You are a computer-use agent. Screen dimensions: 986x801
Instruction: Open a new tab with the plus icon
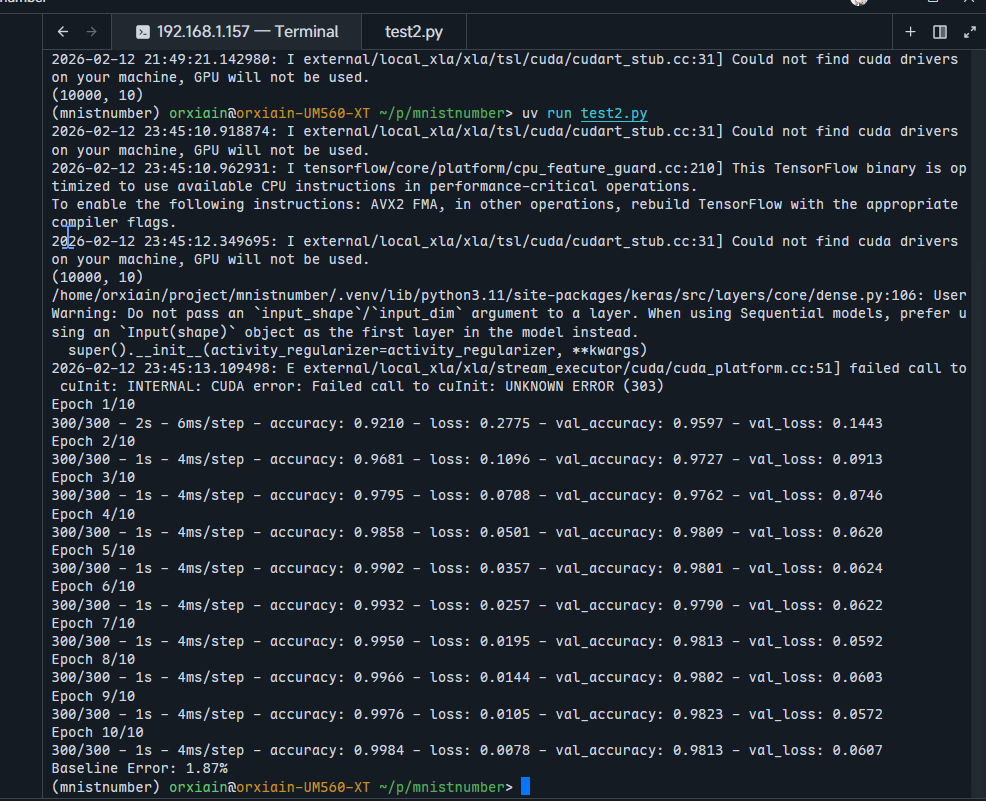click(x=910, y=32)
